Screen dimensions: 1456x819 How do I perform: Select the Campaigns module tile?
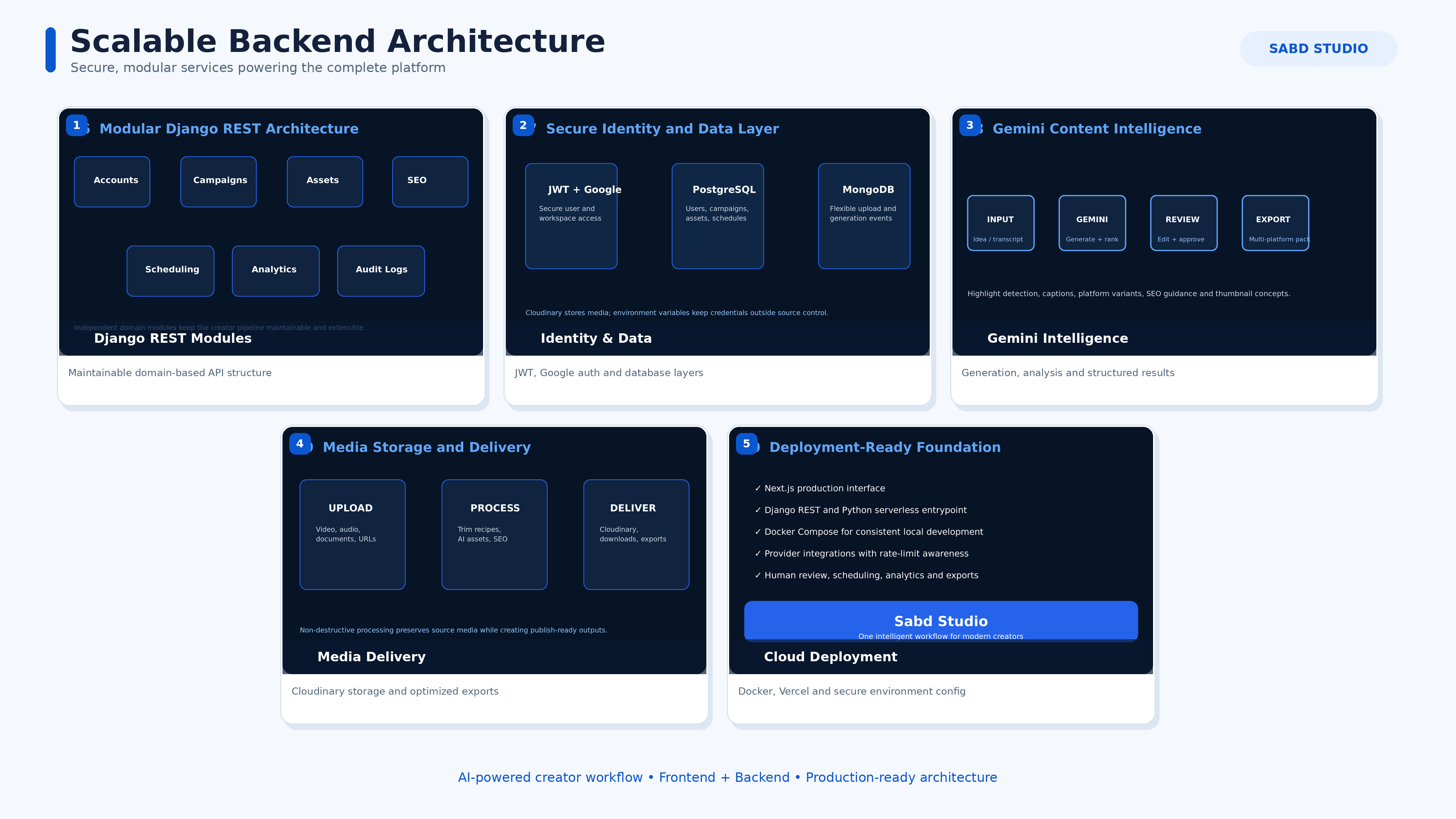(218, 182)
